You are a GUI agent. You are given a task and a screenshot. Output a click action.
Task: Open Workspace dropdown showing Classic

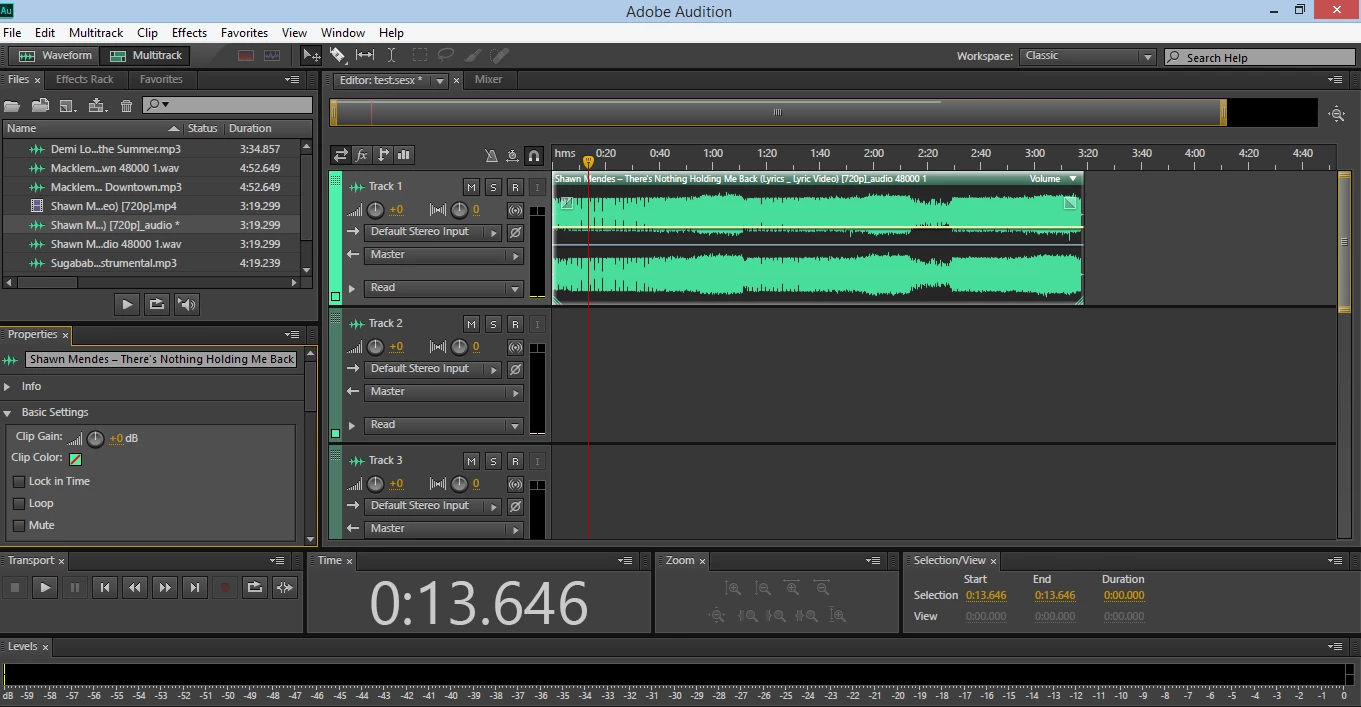pyautogui.click(x=1087, y=57)
